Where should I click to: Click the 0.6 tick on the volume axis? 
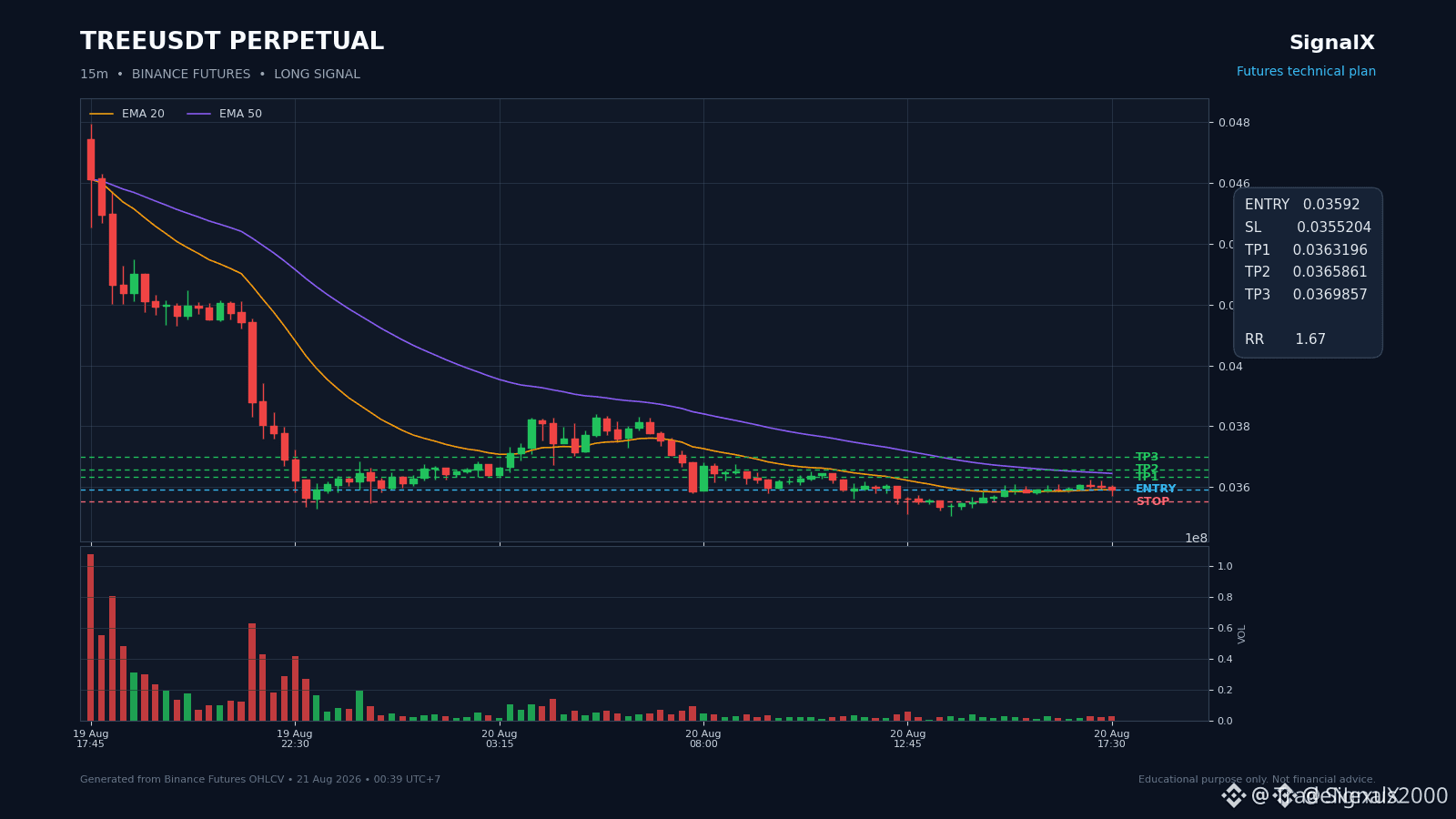[x=1225, y=628]
